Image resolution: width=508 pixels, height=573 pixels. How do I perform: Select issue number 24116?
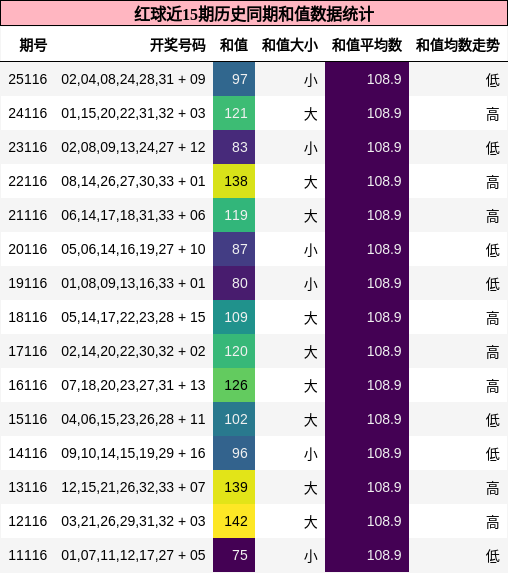(28, 113)
